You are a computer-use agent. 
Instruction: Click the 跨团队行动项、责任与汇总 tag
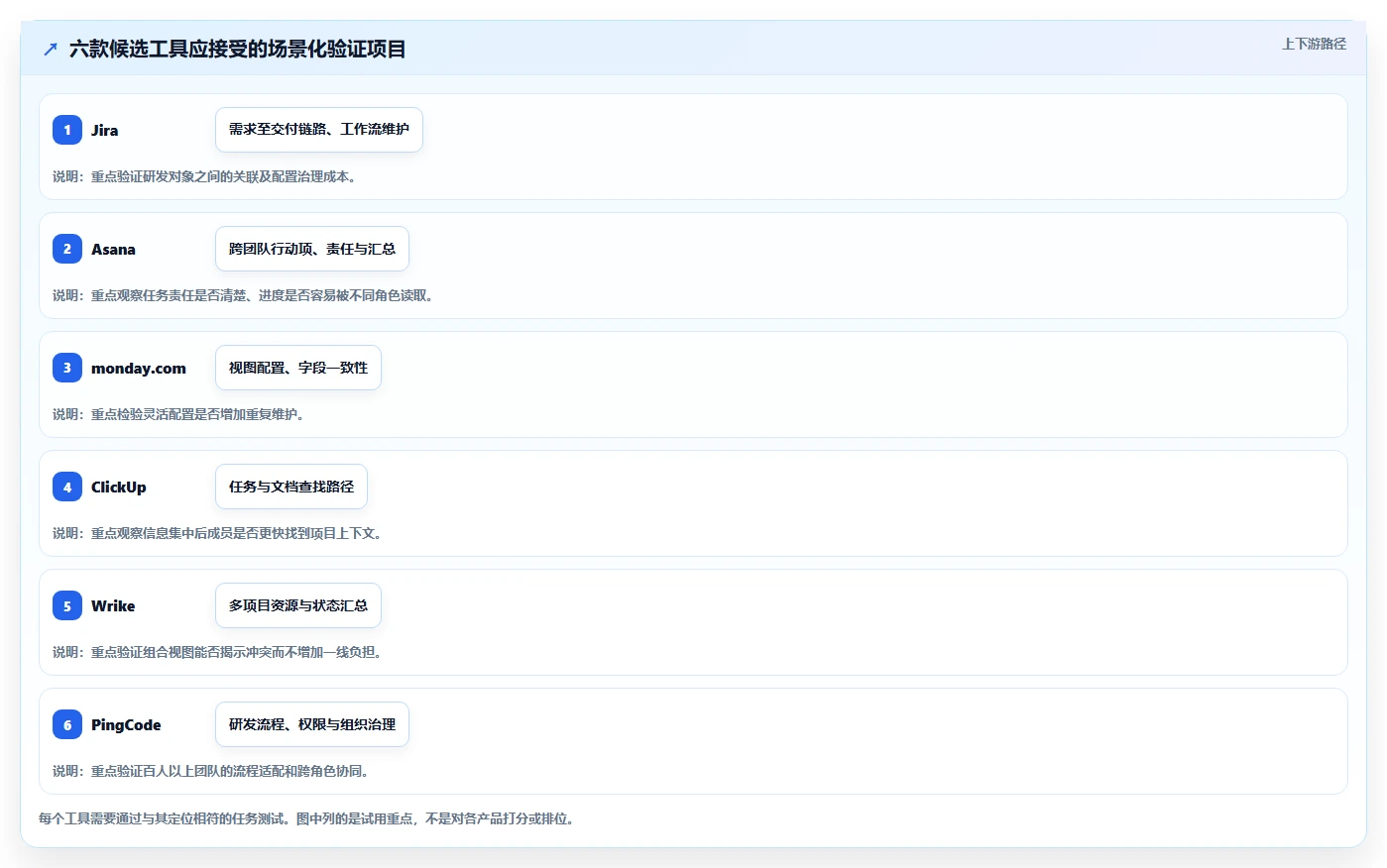point(312,249)
